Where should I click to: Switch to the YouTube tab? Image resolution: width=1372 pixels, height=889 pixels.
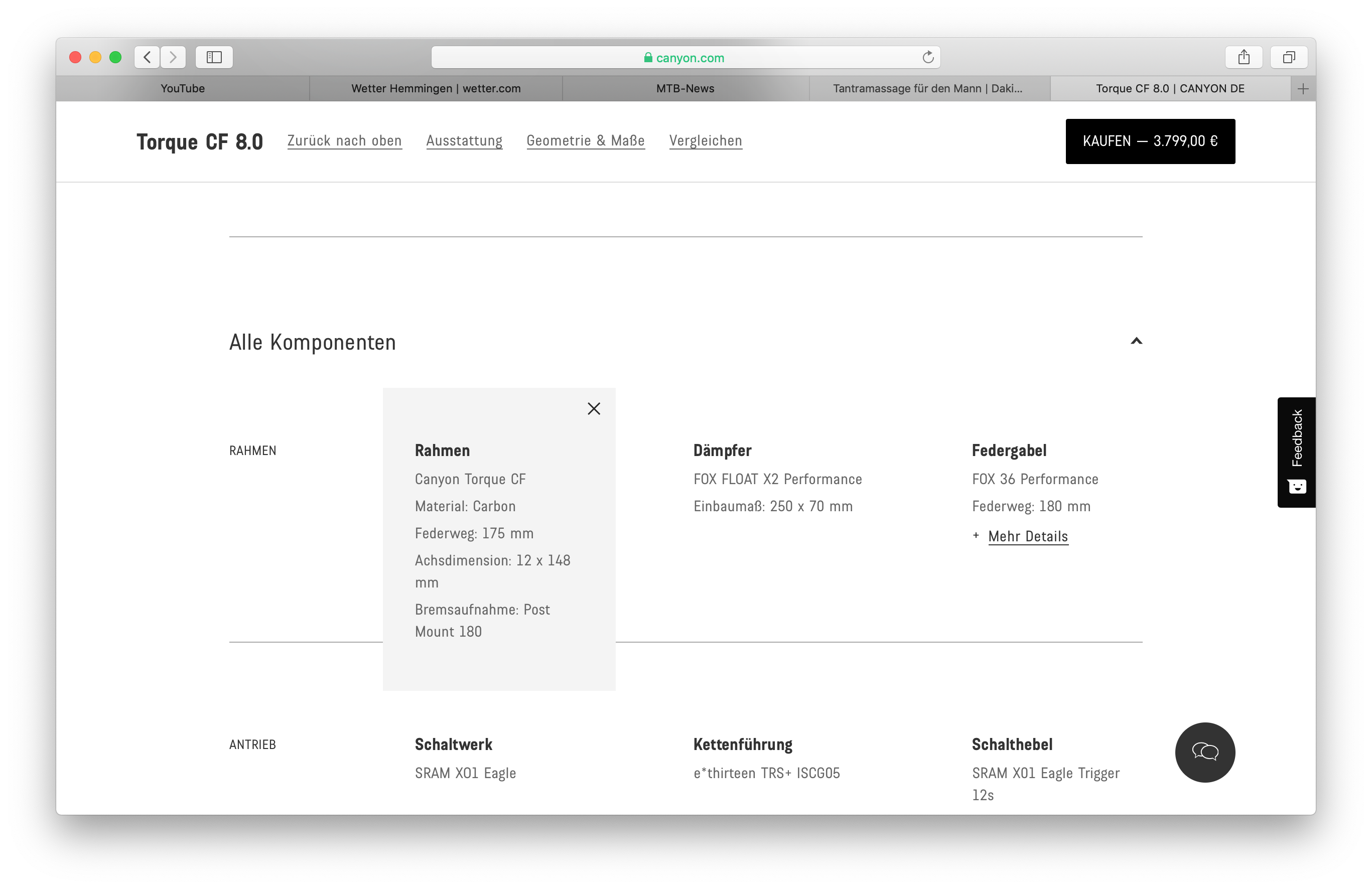182,89
